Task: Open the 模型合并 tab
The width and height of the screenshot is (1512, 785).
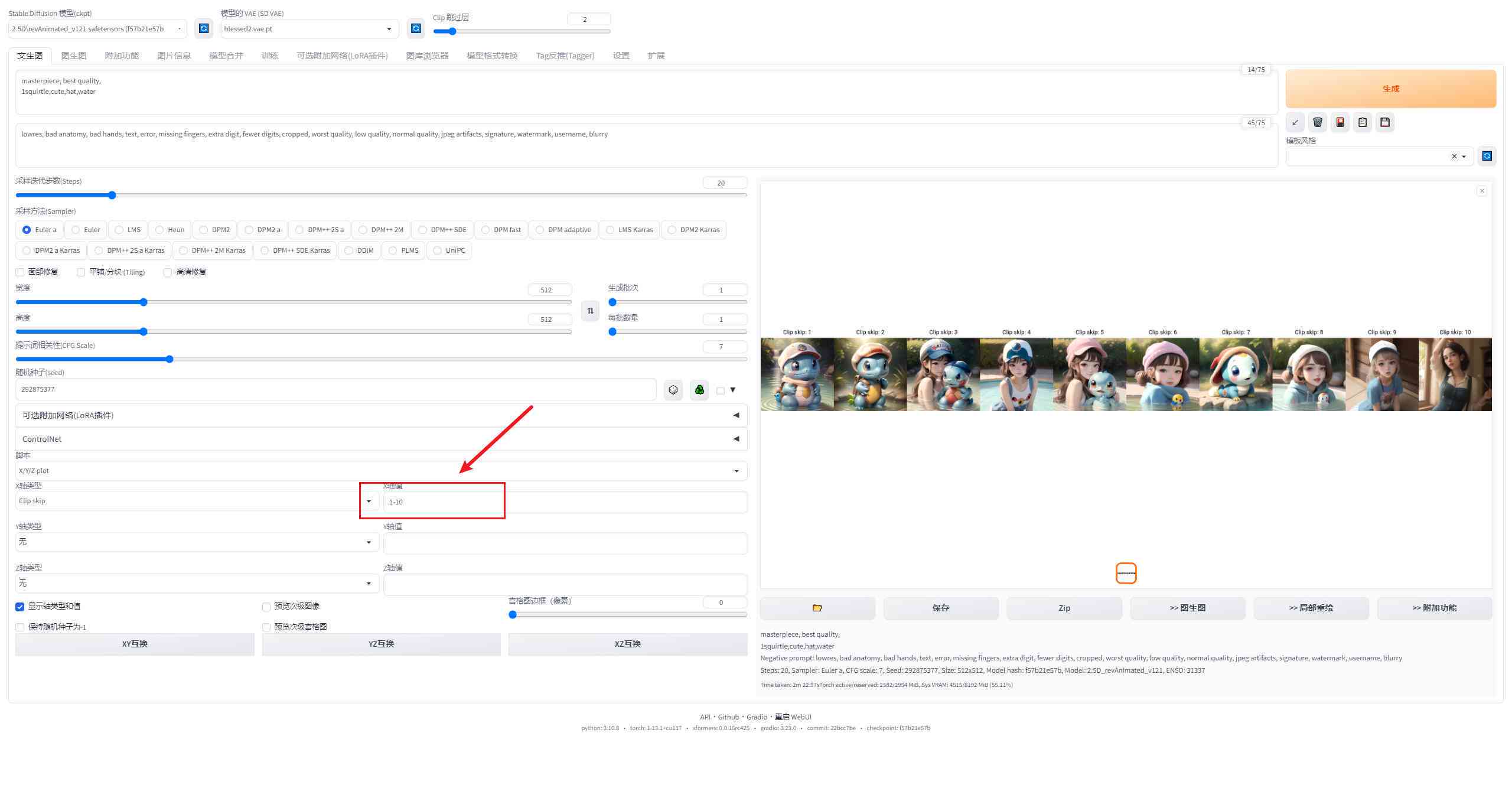Action: 226,56
